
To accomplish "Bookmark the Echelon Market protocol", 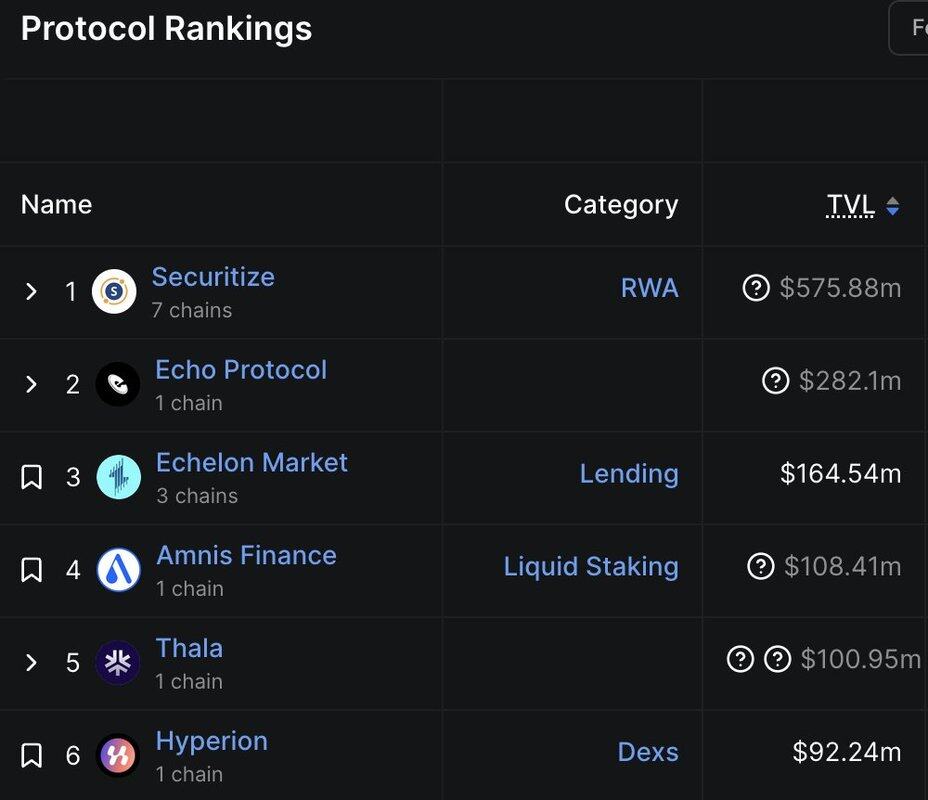I will [x=32, y=477].
